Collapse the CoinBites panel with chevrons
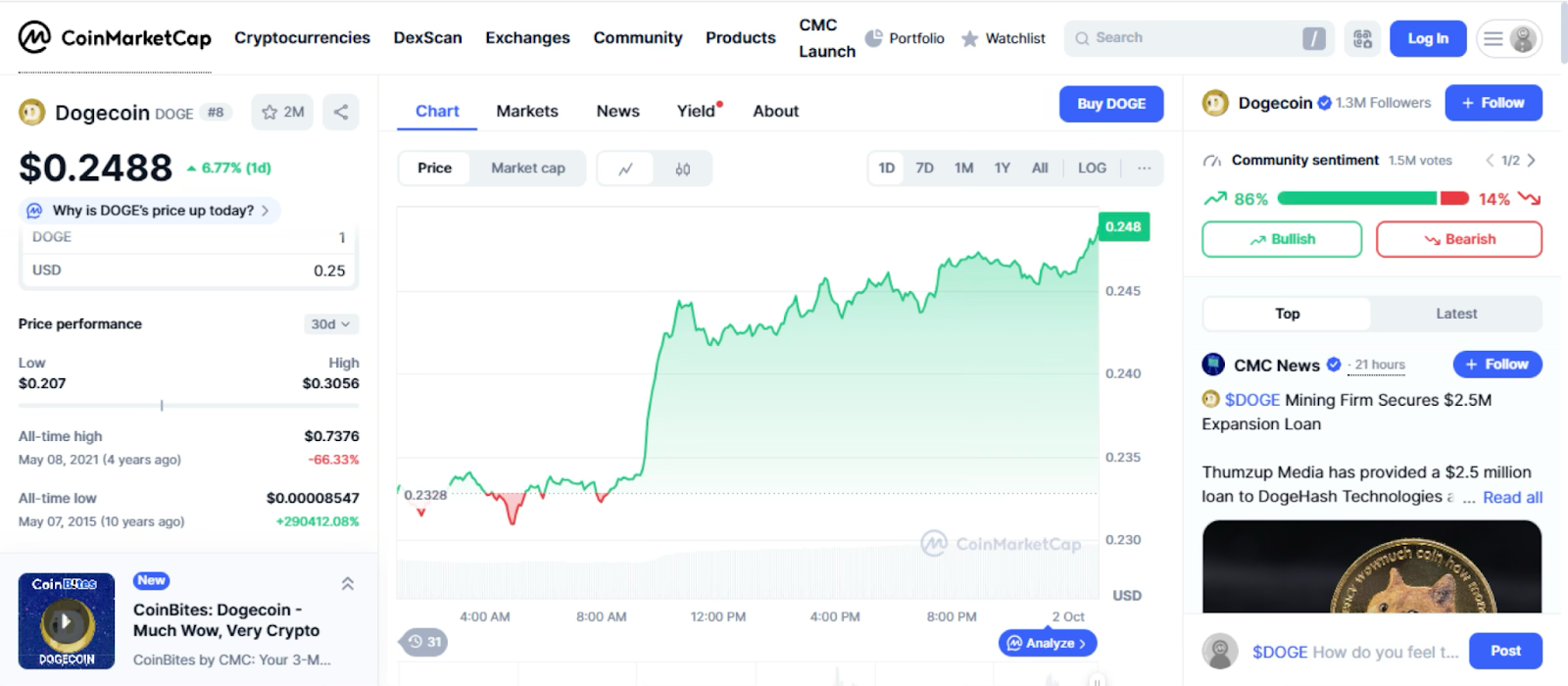This screenshot has width=1568, height=686. point(347,584)
